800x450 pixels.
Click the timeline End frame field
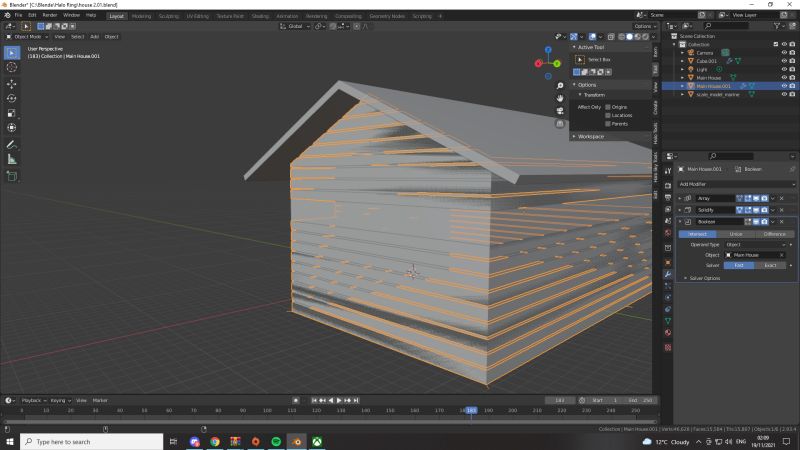pyautogui.click(x=639, y=401)
